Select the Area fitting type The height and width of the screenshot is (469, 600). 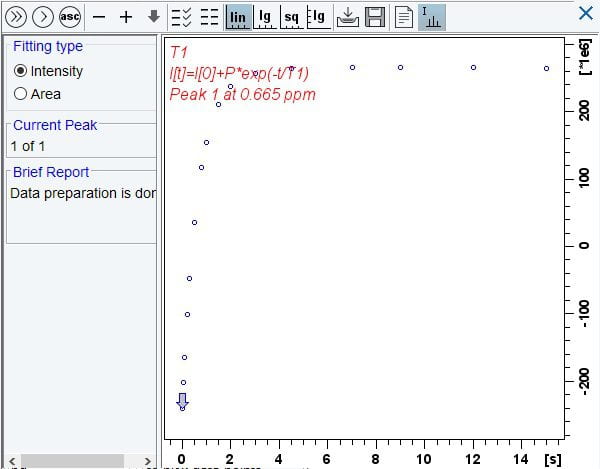pyautogui.click(x=21, y=94)
